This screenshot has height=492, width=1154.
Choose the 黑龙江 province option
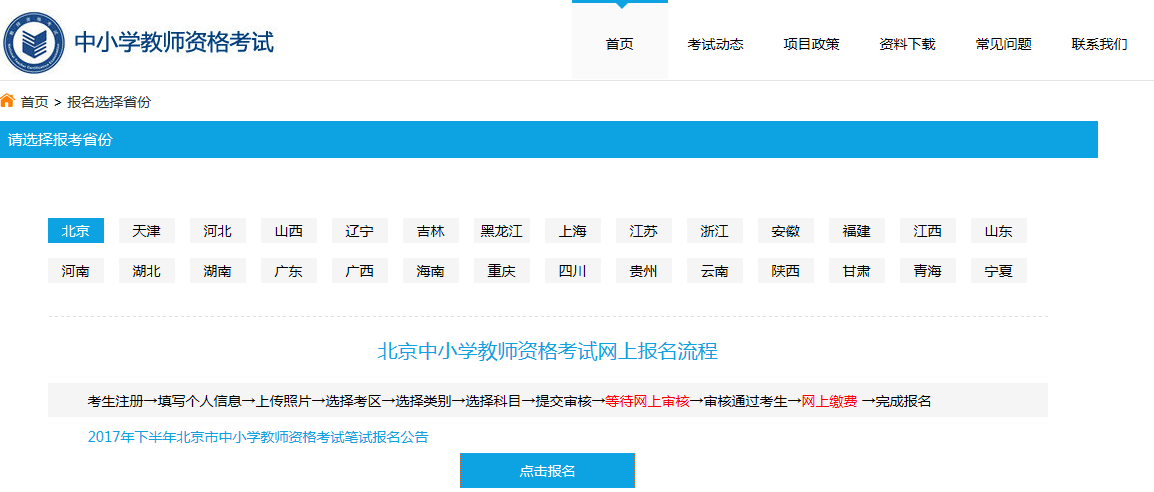[x=502, y=231]
